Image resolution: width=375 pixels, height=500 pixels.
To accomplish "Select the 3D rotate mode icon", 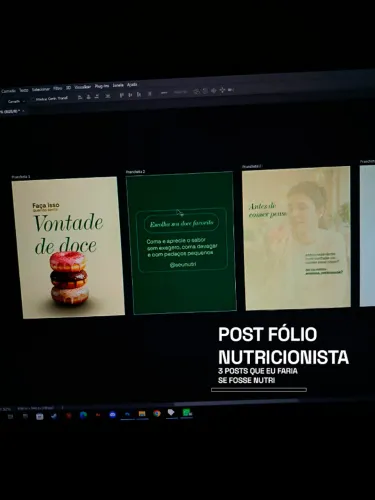I will 196,91.
